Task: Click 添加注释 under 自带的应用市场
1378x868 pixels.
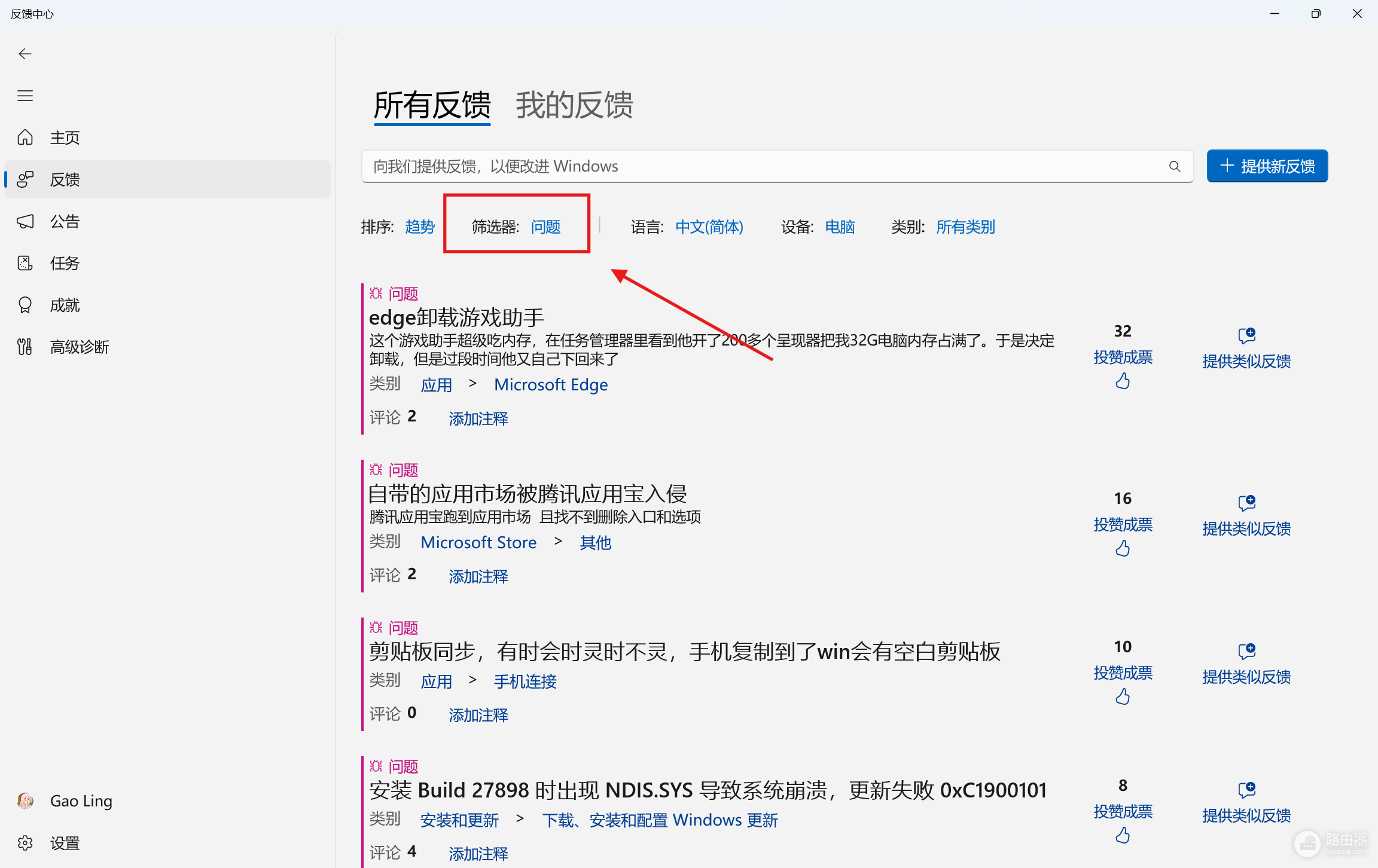Action: click(x=478, y=576)
